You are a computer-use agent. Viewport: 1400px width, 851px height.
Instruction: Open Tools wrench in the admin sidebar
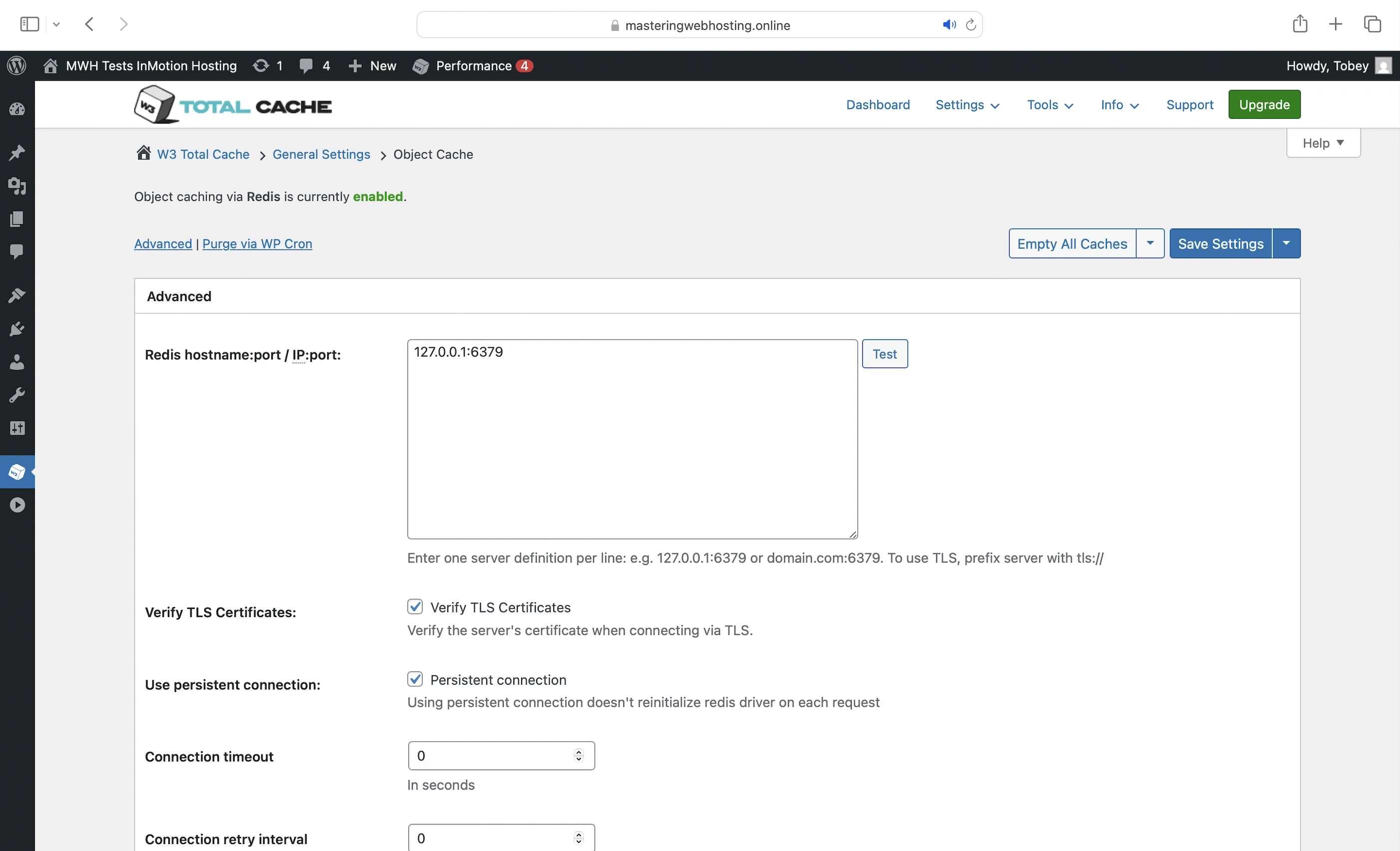16,395
